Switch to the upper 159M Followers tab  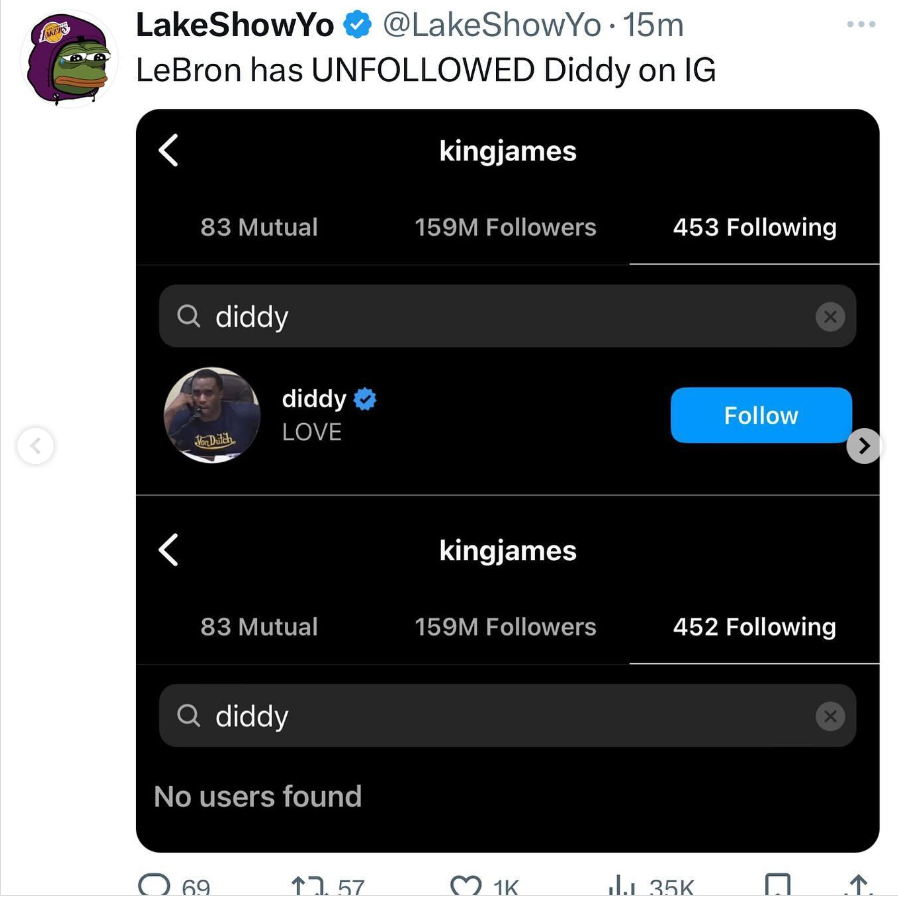tap(505, 228)
